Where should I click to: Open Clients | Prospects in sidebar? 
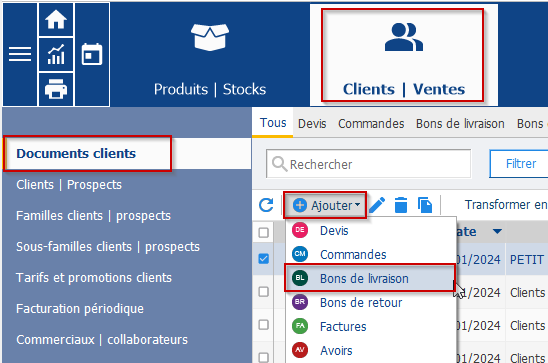click(x=69, y=184)
